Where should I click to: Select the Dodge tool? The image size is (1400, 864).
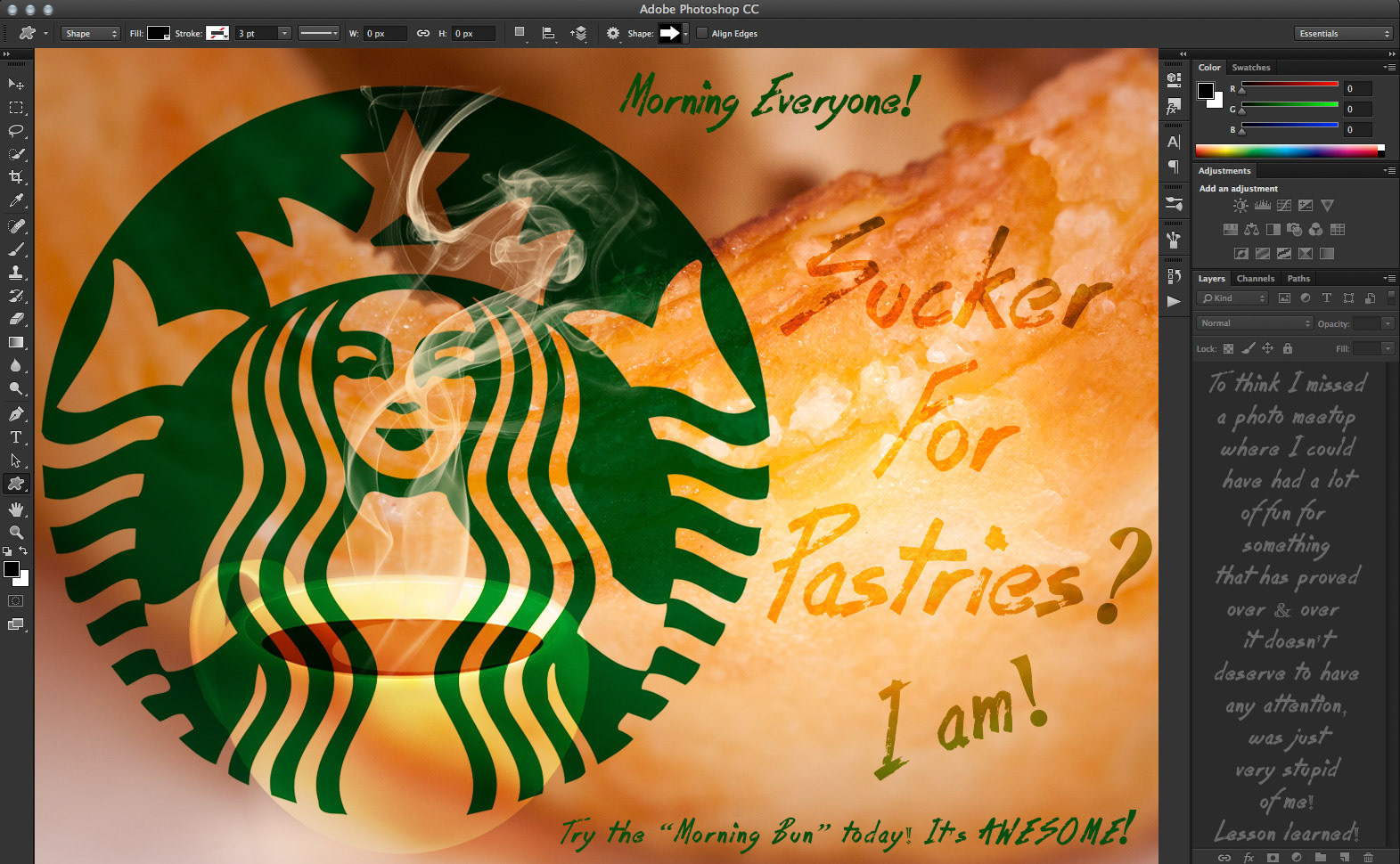pyautogui.click(x=16, y=388)
